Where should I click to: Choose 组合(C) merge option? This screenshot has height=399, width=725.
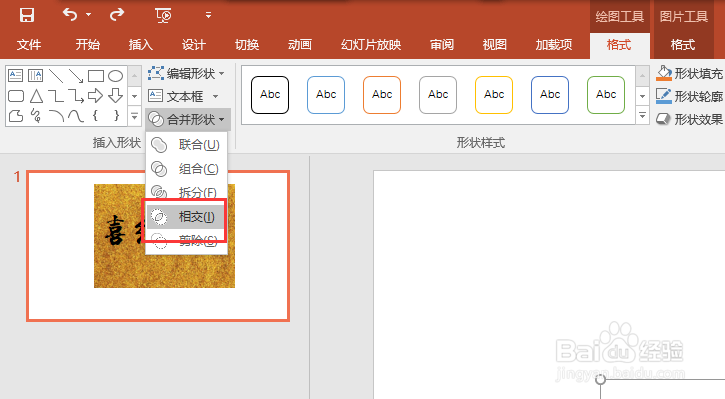click(186, 169)
